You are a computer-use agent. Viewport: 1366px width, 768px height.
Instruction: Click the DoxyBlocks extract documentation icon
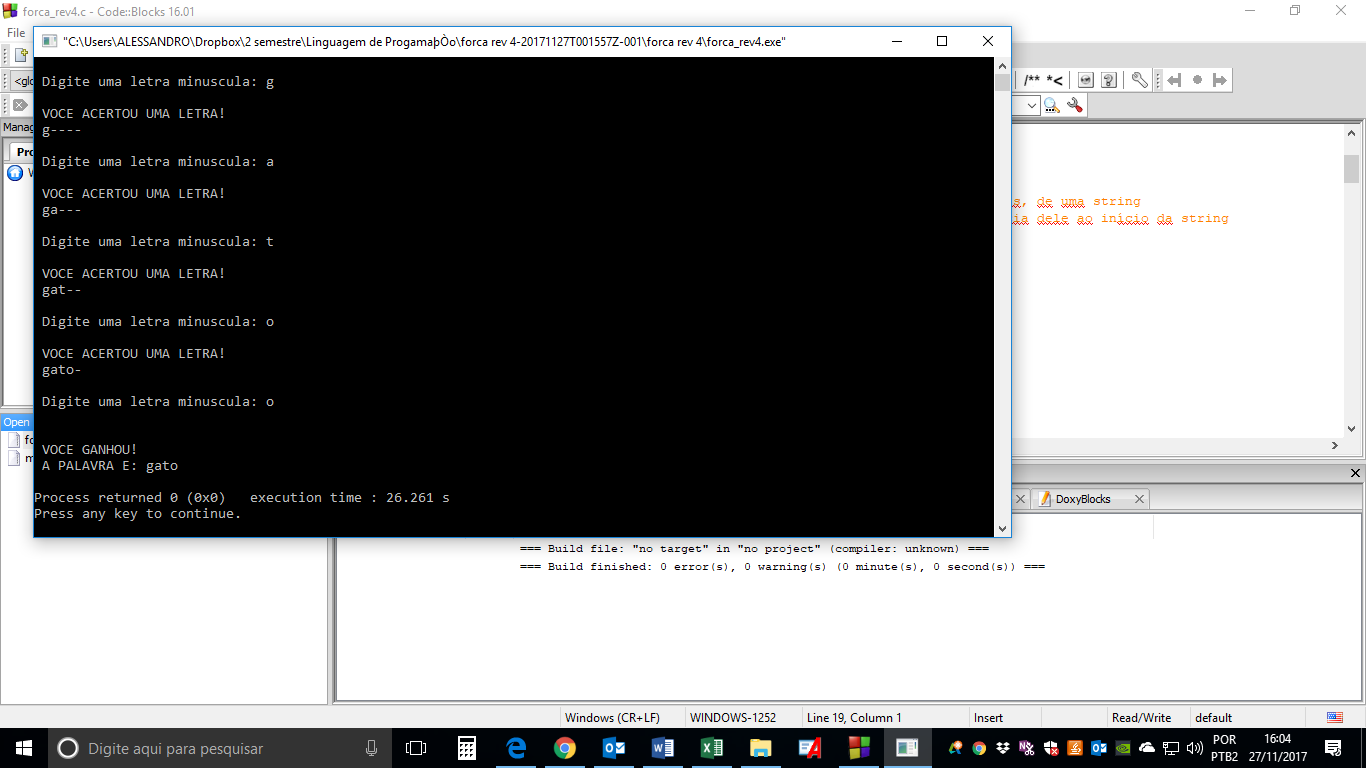click(1085, 80)
